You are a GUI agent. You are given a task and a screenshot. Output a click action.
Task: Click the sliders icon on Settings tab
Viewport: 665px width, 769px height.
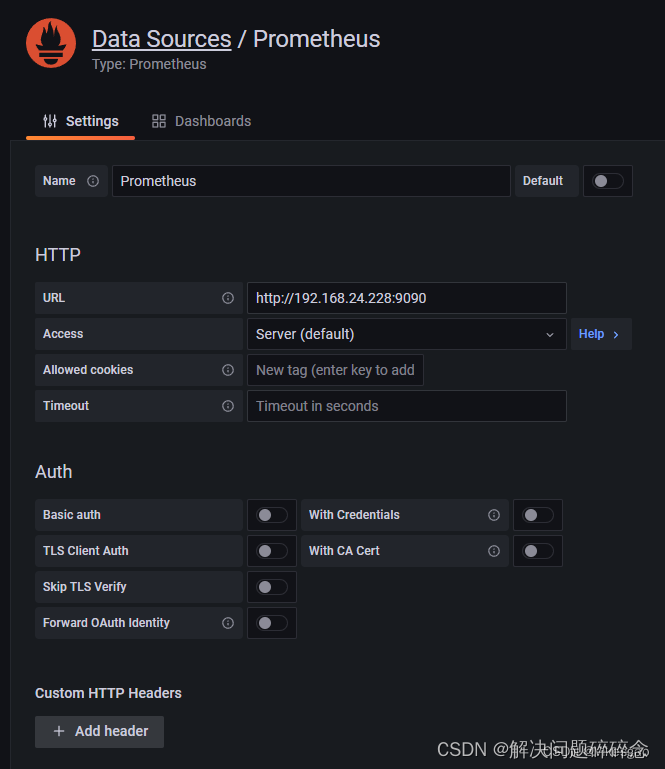(x=50, y=121)
